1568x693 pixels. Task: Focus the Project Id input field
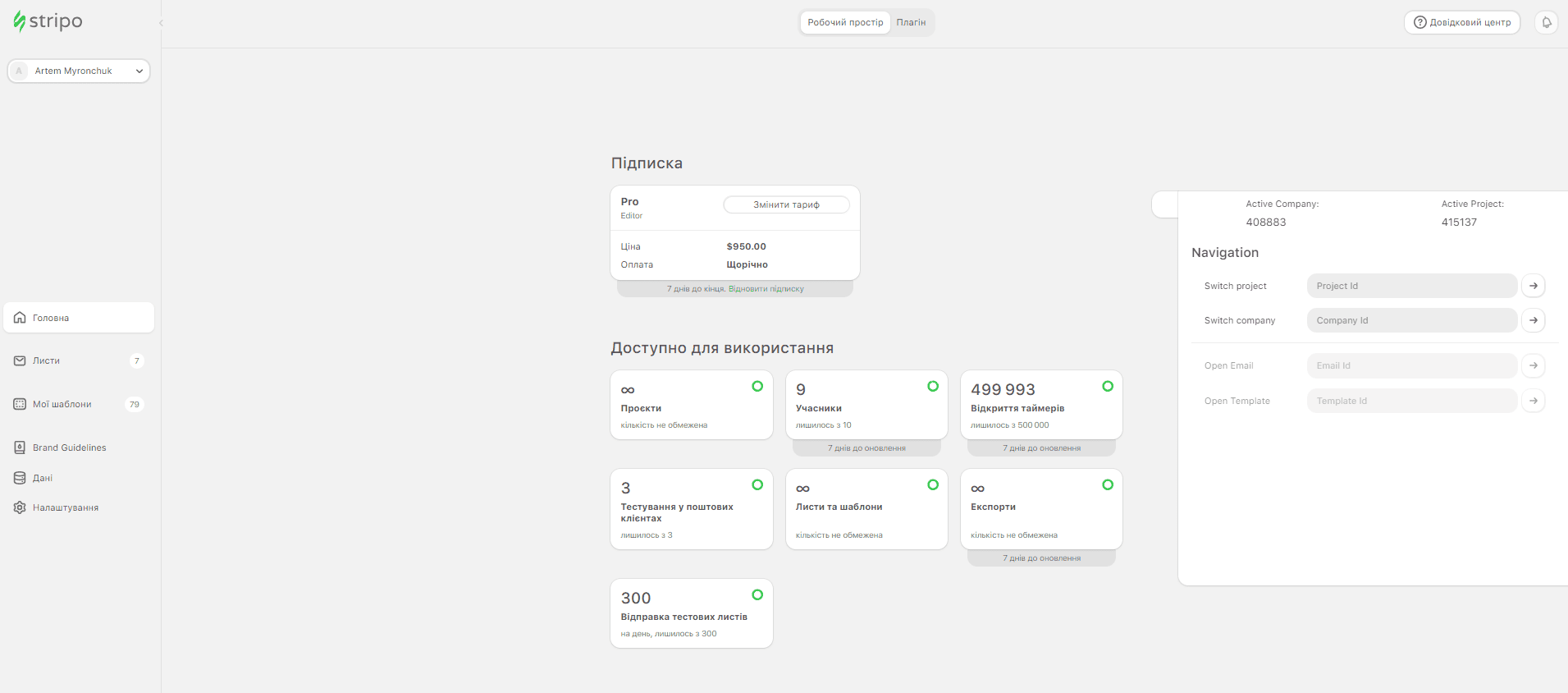1411,286
